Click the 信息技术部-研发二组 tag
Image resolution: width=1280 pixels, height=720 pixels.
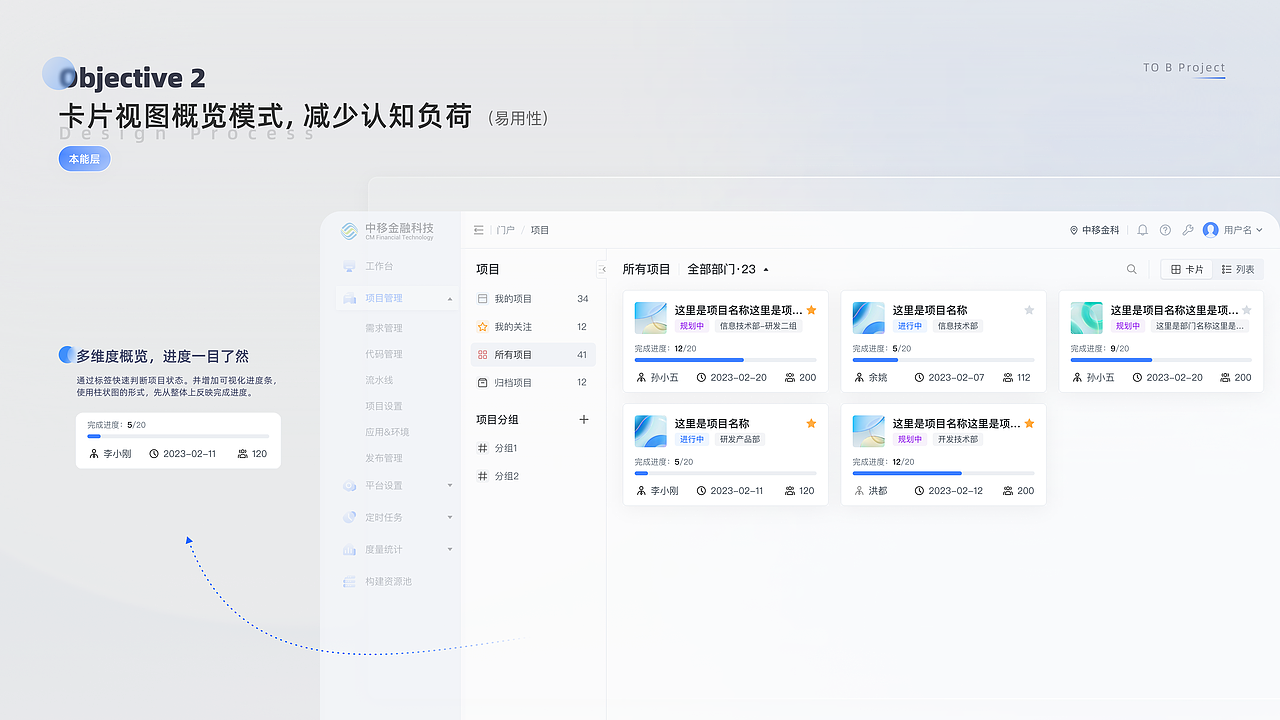tap(758, 326)
